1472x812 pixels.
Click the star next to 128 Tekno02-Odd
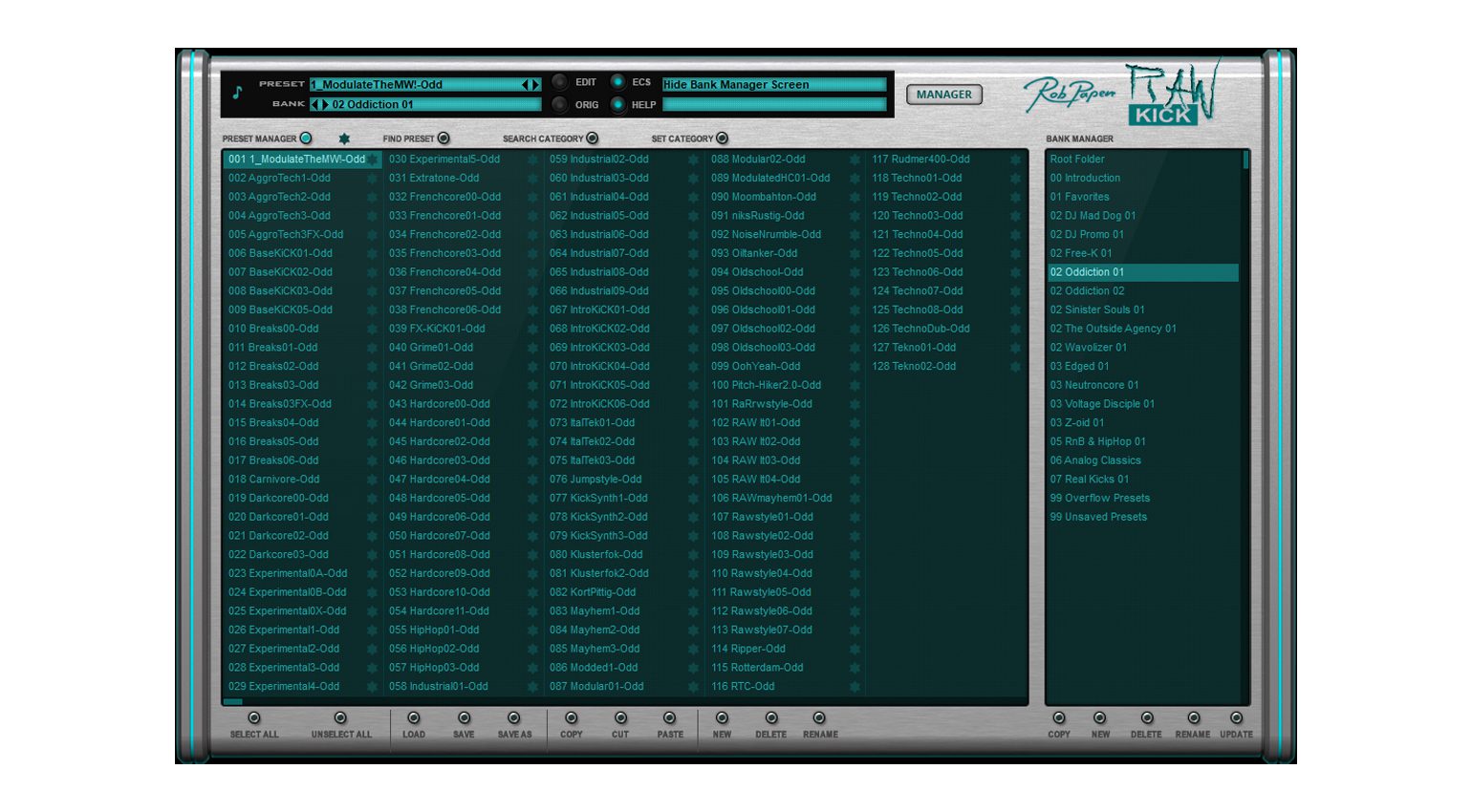(x=1015, y=367)
